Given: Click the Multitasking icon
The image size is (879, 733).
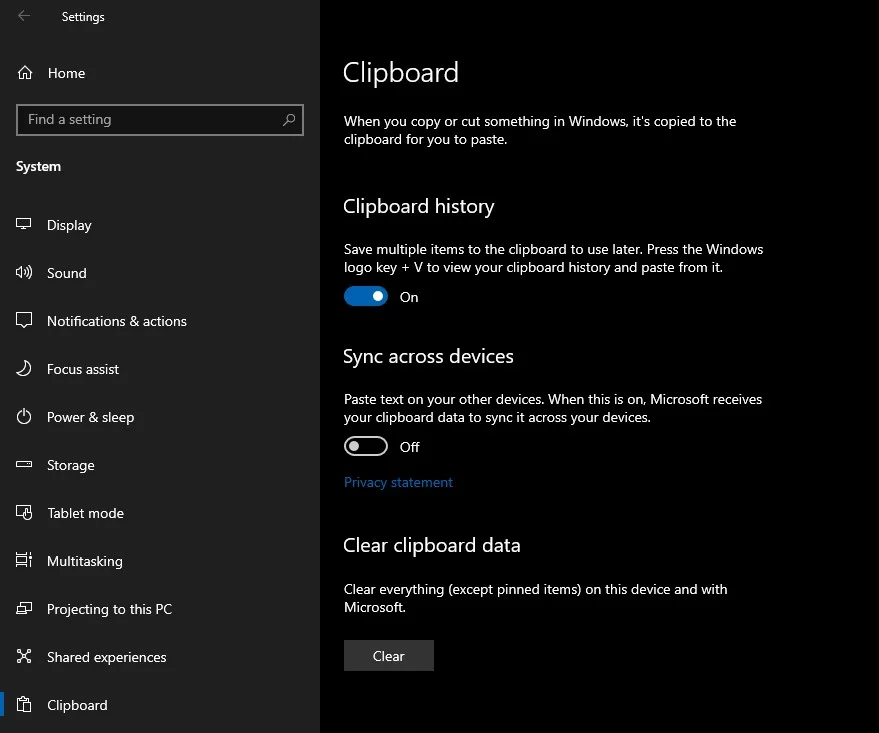Looking at the screenshot, I should point(24,560).
